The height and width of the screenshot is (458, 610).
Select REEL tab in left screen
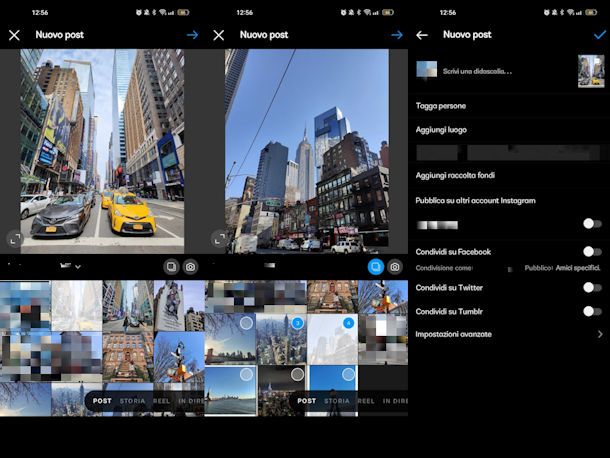tap(161, 401)
